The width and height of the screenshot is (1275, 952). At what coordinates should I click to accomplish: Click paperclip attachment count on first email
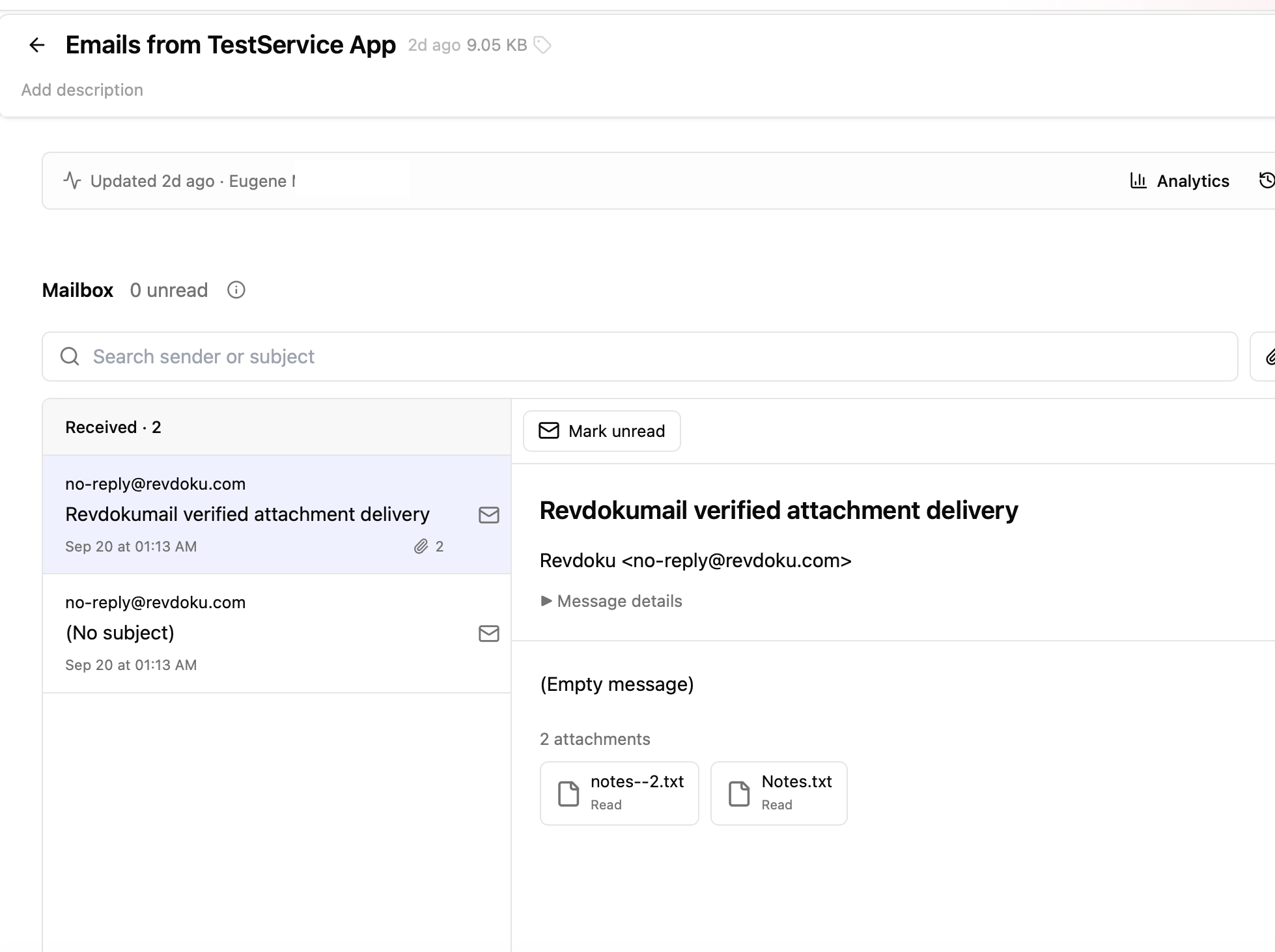429,546
